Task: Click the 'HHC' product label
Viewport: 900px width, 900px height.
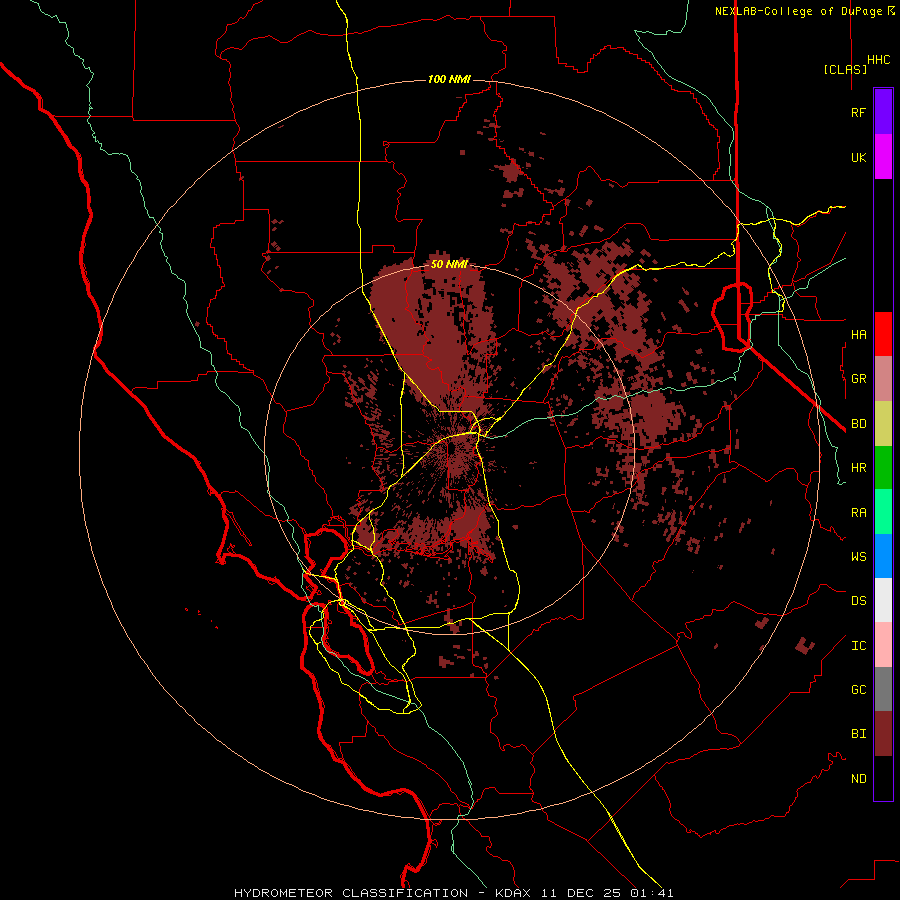Action: [x=878, y=60]
